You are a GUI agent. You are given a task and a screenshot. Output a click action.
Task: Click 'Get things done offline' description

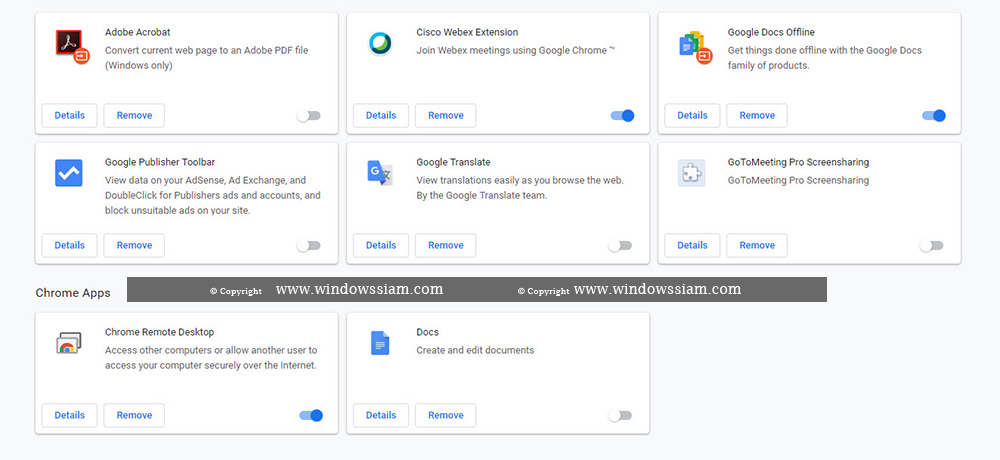coord(825,57)
